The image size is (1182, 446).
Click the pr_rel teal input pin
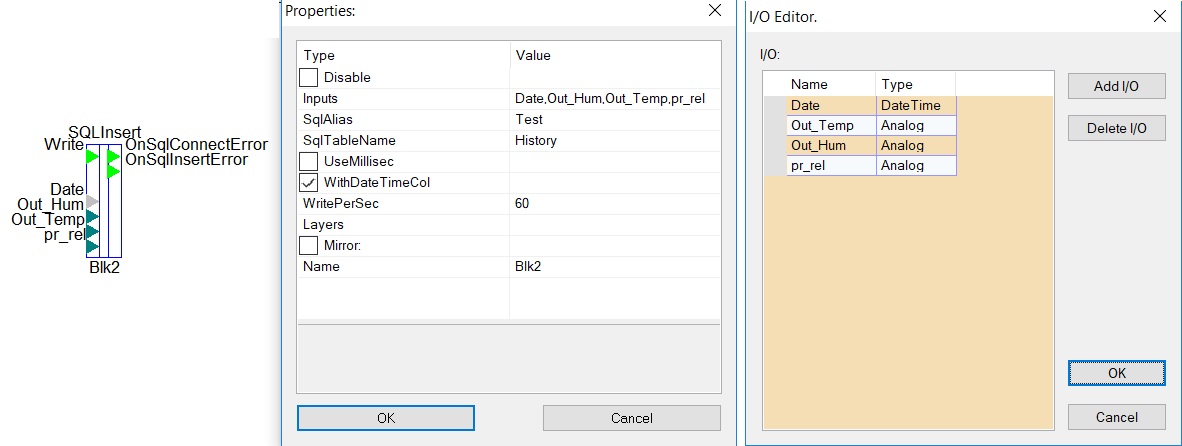(x=92, y=247)
